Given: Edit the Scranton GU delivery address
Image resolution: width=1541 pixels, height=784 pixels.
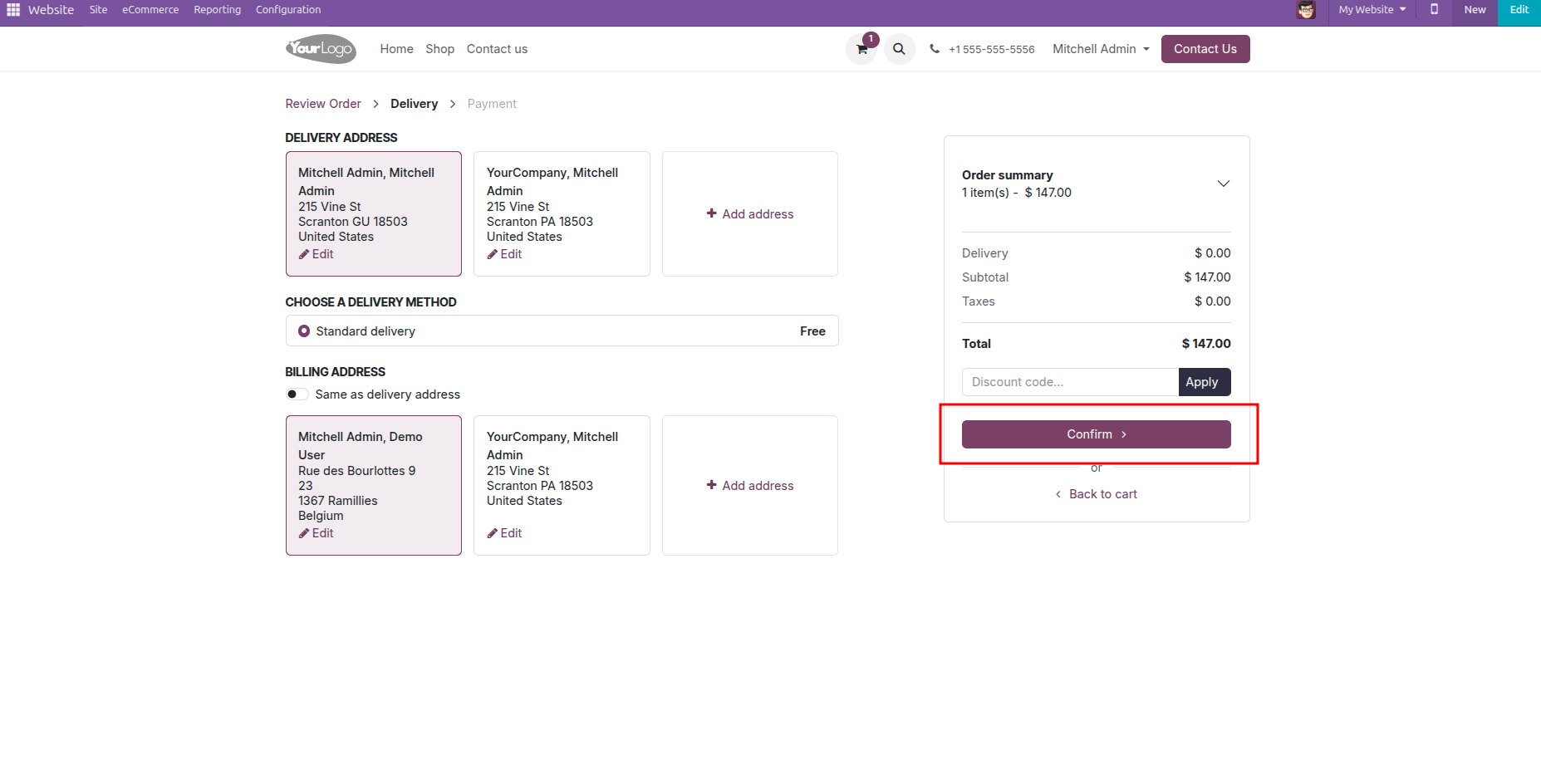Looking at the screenshot, I should click(x=317, y=254).
